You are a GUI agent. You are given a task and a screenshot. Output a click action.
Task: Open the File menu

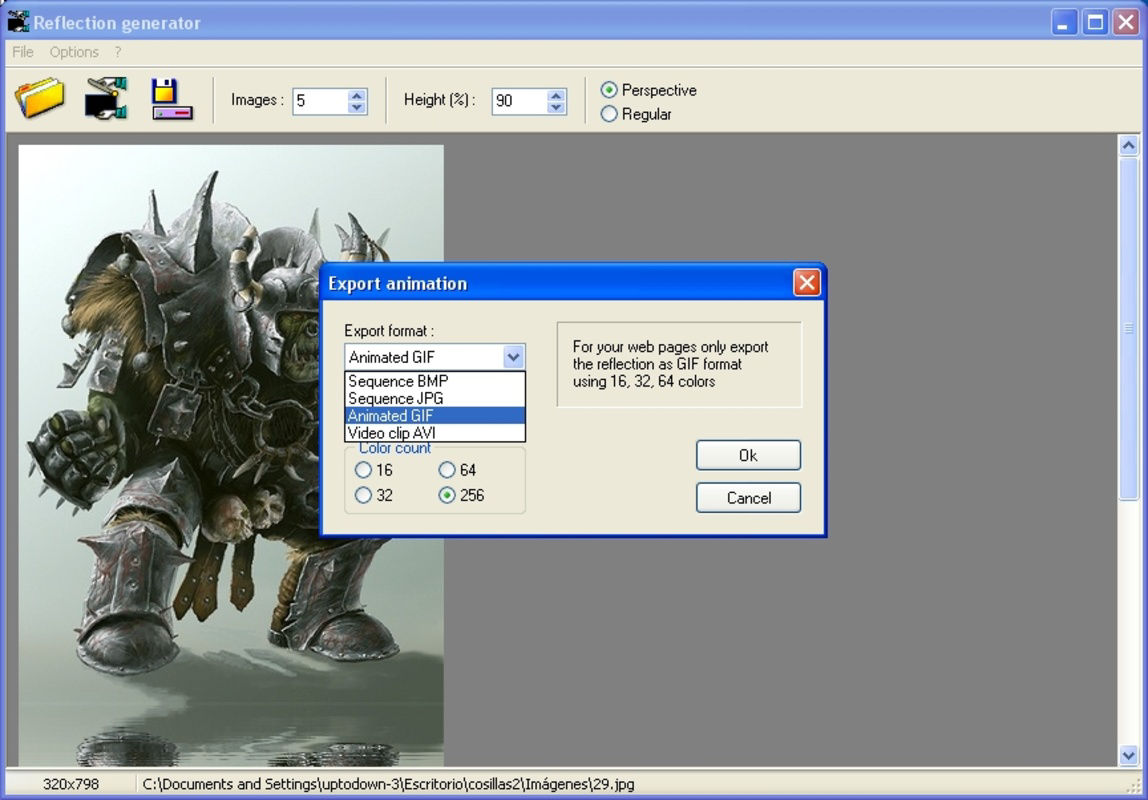[23, 52]
